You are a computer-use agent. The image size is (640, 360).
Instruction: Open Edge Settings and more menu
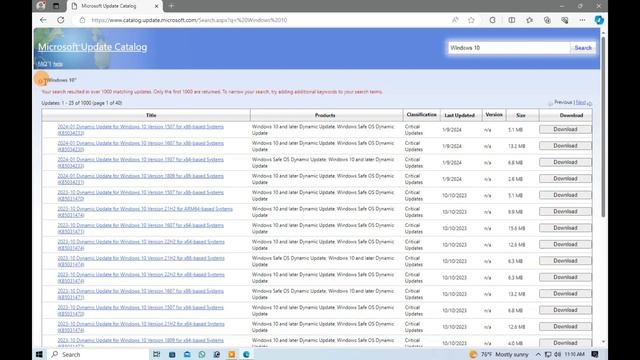(582, 20)
